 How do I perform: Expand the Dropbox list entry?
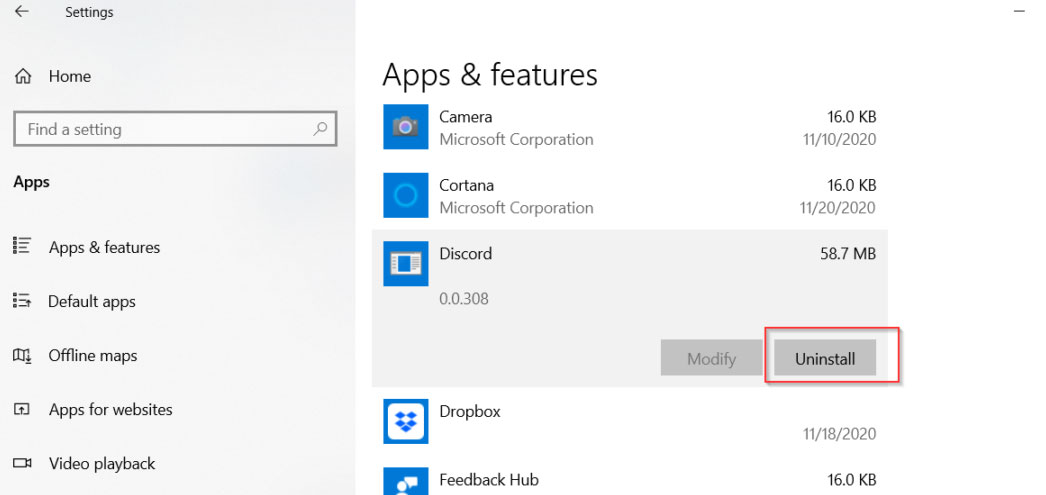(x=630, y=422)
